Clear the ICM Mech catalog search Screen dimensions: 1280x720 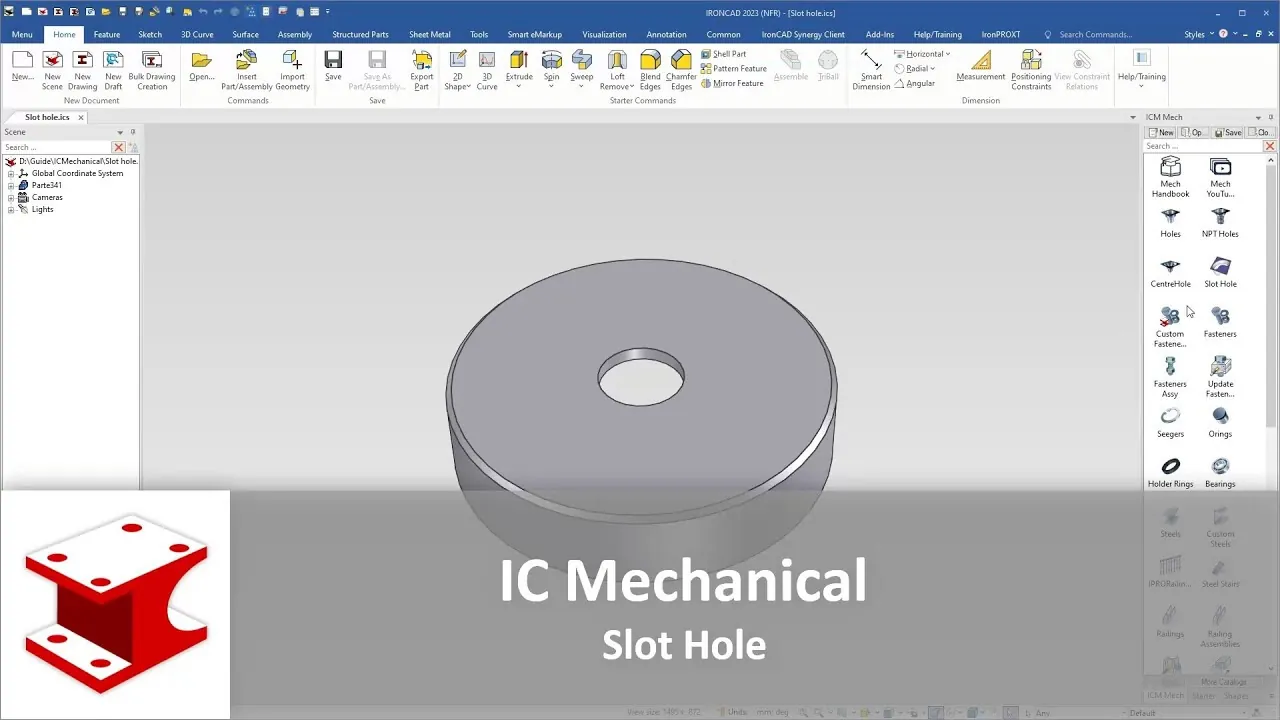click(1270, 146)
